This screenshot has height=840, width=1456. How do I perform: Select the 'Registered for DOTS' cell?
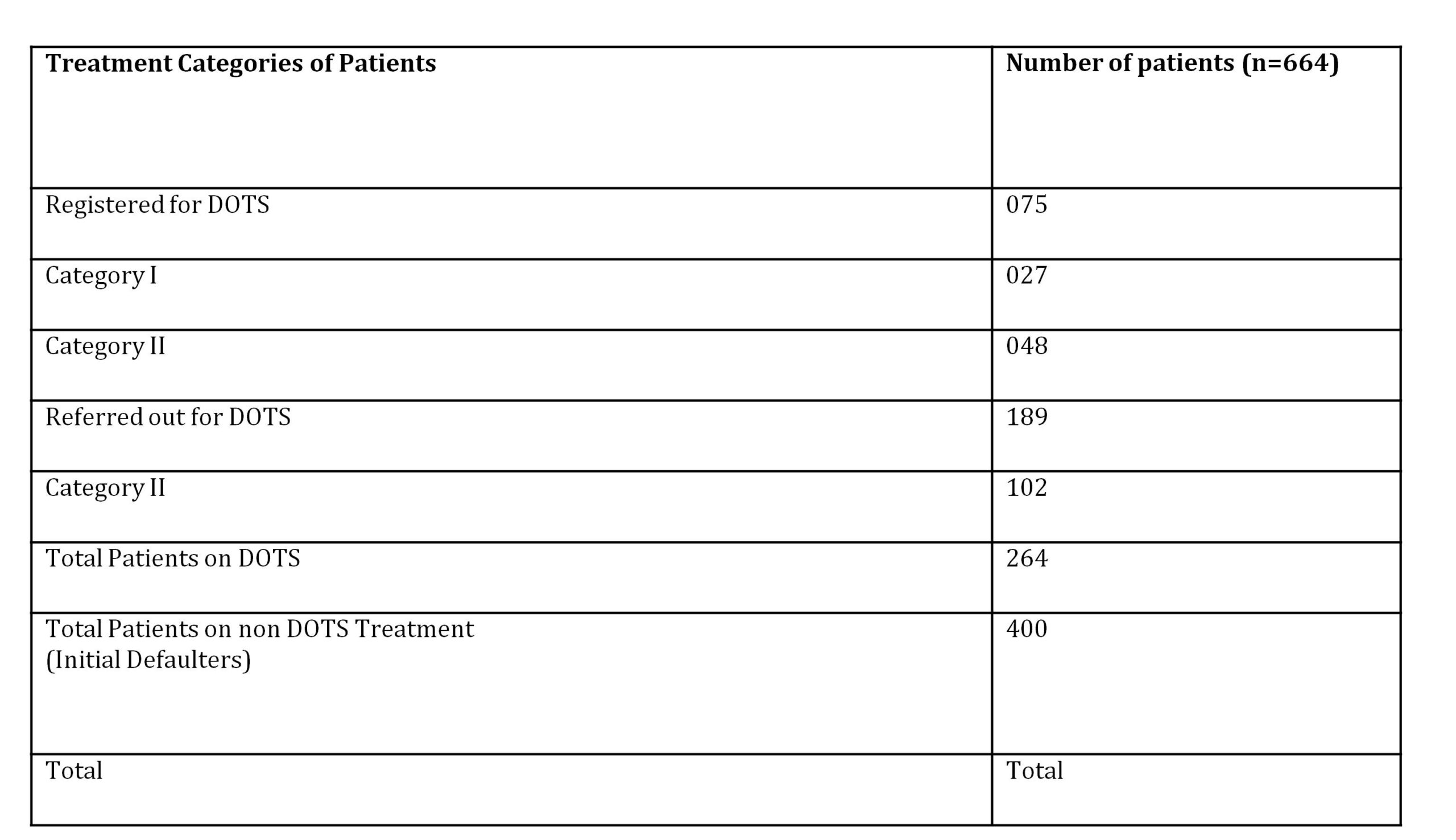click(157, 205)
